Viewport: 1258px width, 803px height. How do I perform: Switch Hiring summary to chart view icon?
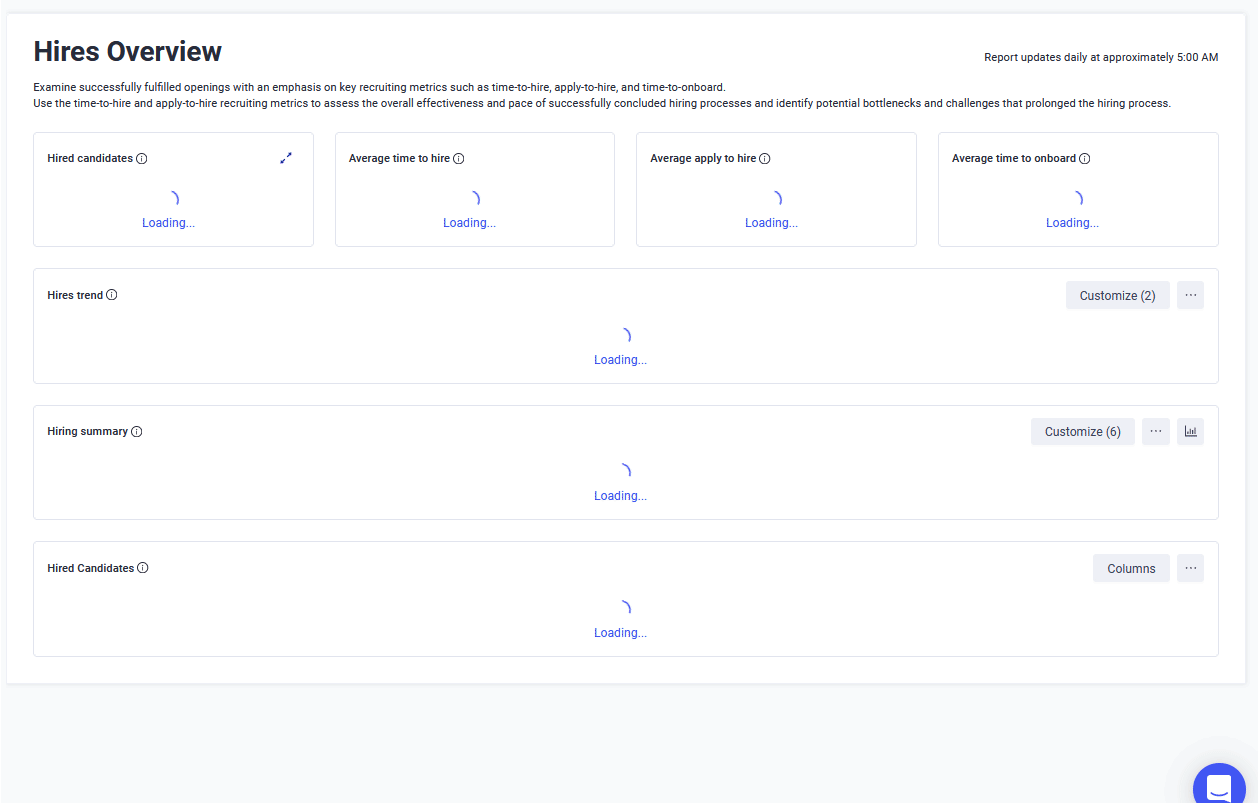(x=1190, y=432)
